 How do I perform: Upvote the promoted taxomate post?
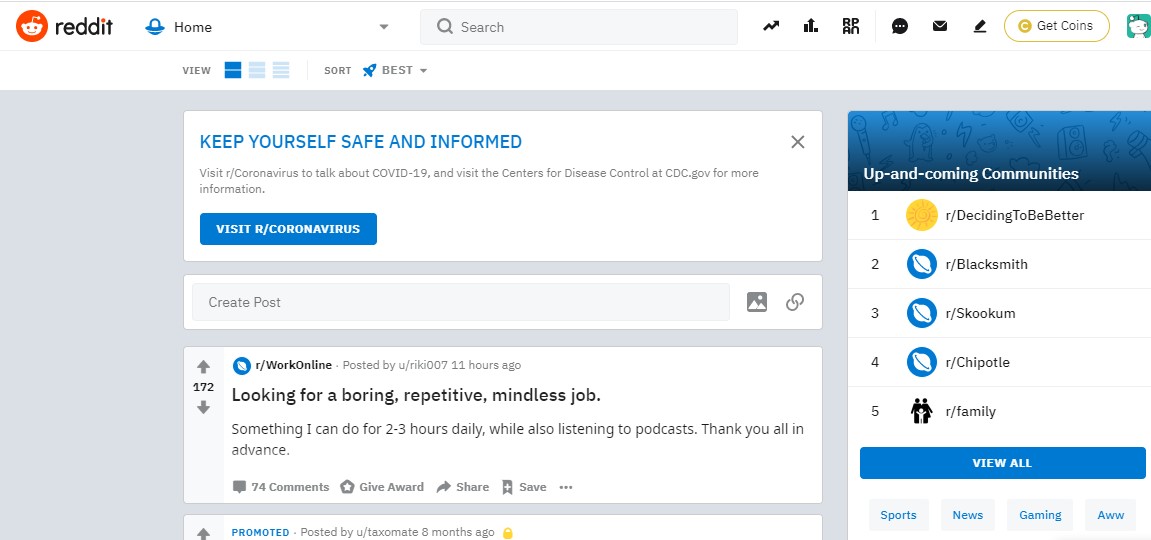pyautogui.click(x=203, y=534)
